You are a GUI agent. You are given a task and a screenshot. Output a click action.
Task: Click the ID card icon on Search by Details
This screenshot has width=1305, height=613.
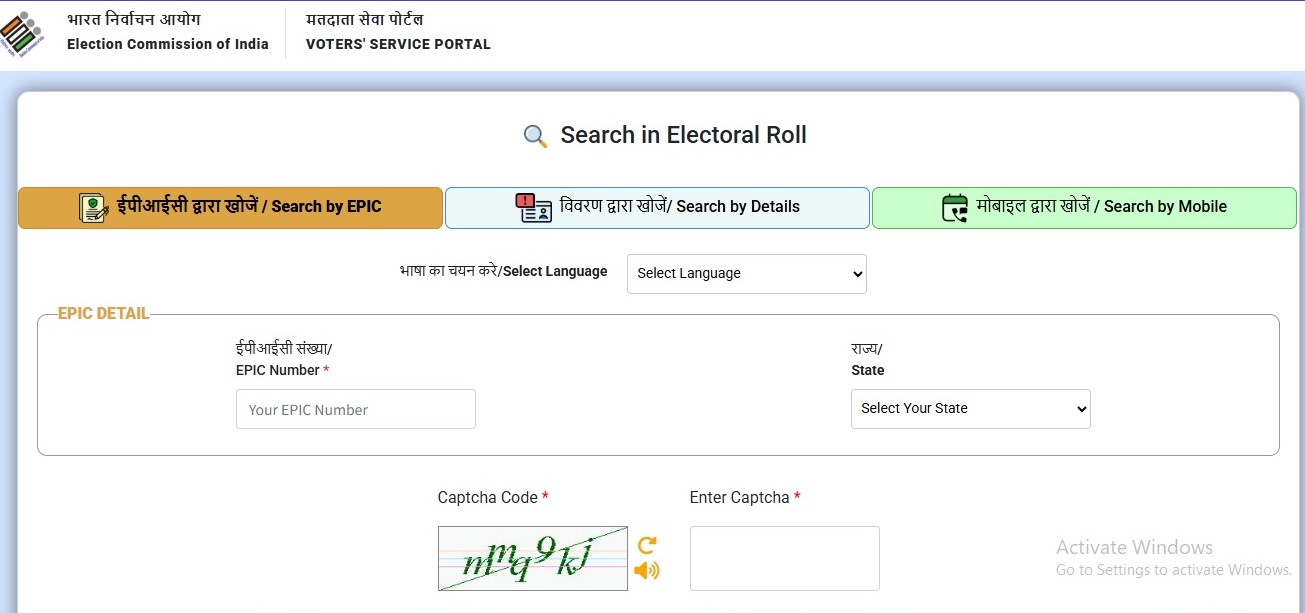(x=533, y=208)
